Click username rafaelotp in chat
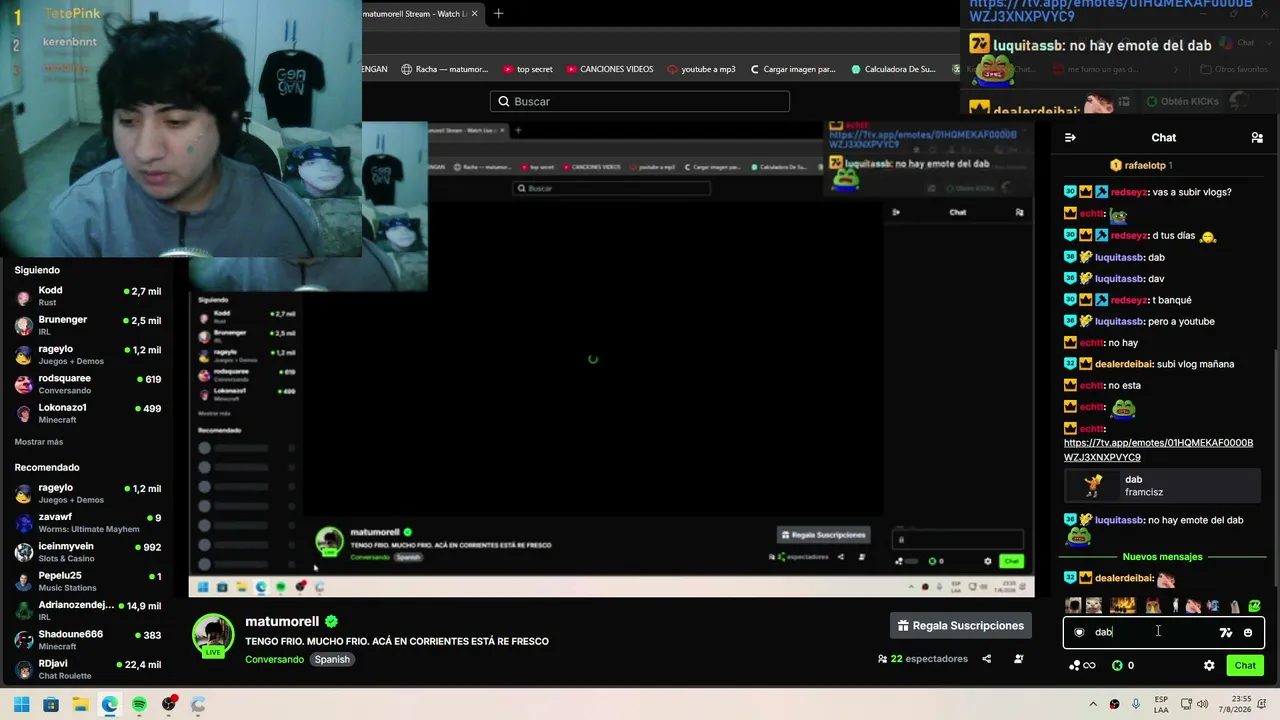1280x720 pixels. (x=1145, y=165)
